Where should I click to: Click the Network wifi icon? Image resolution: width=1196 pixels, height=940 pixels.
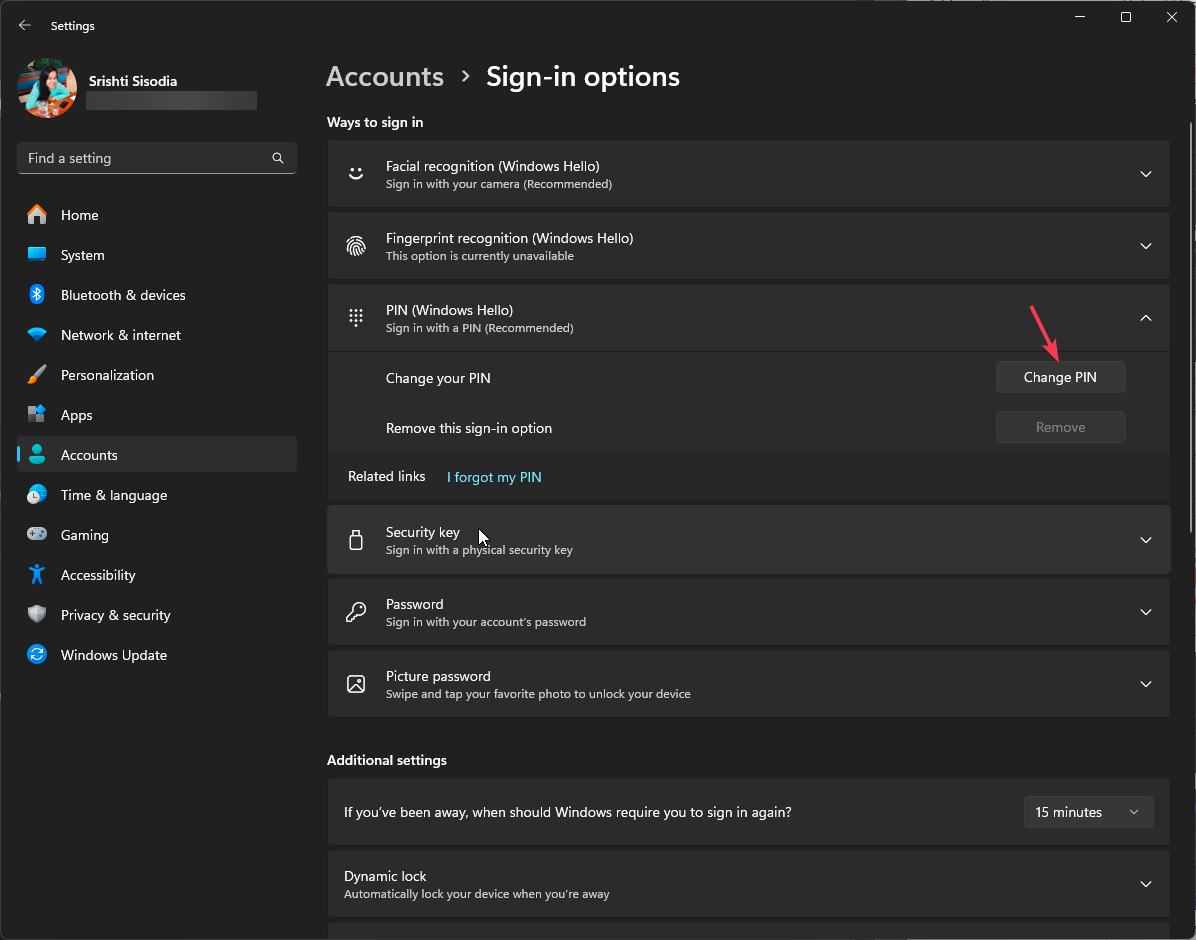tap(37, 335)
